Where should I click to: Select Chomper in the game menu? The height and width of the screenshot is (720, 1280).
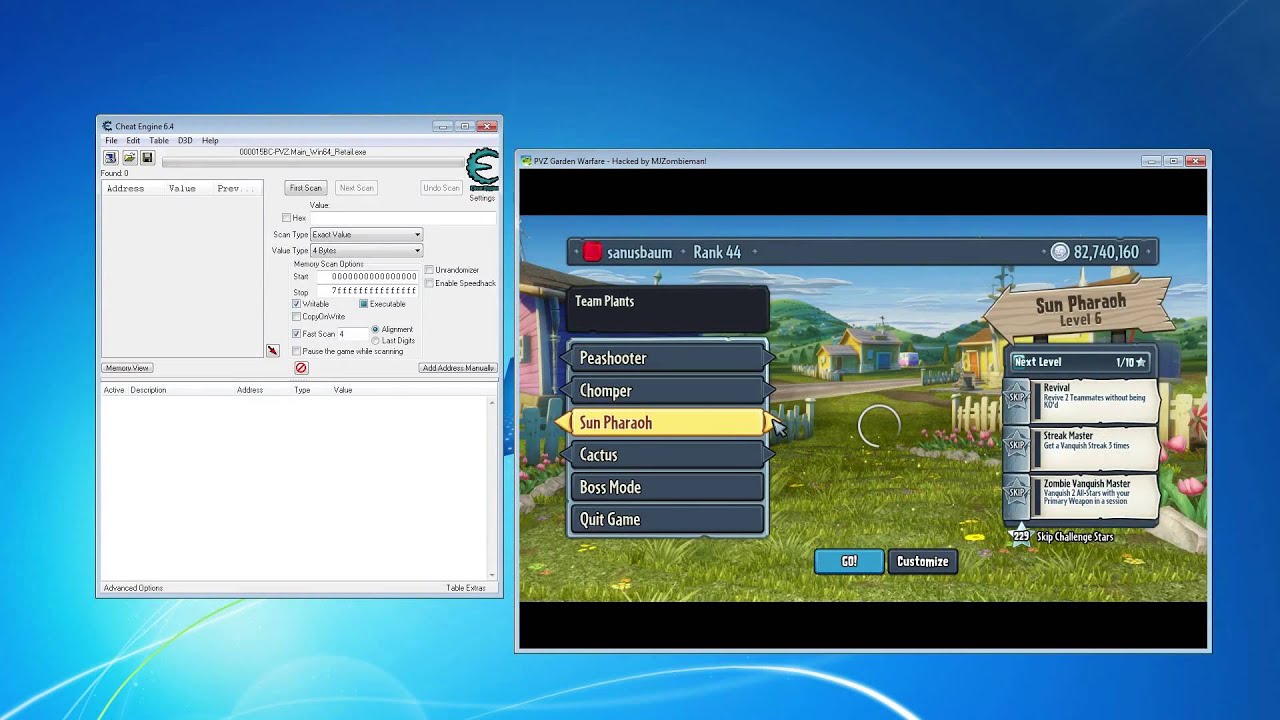[667, 390]
